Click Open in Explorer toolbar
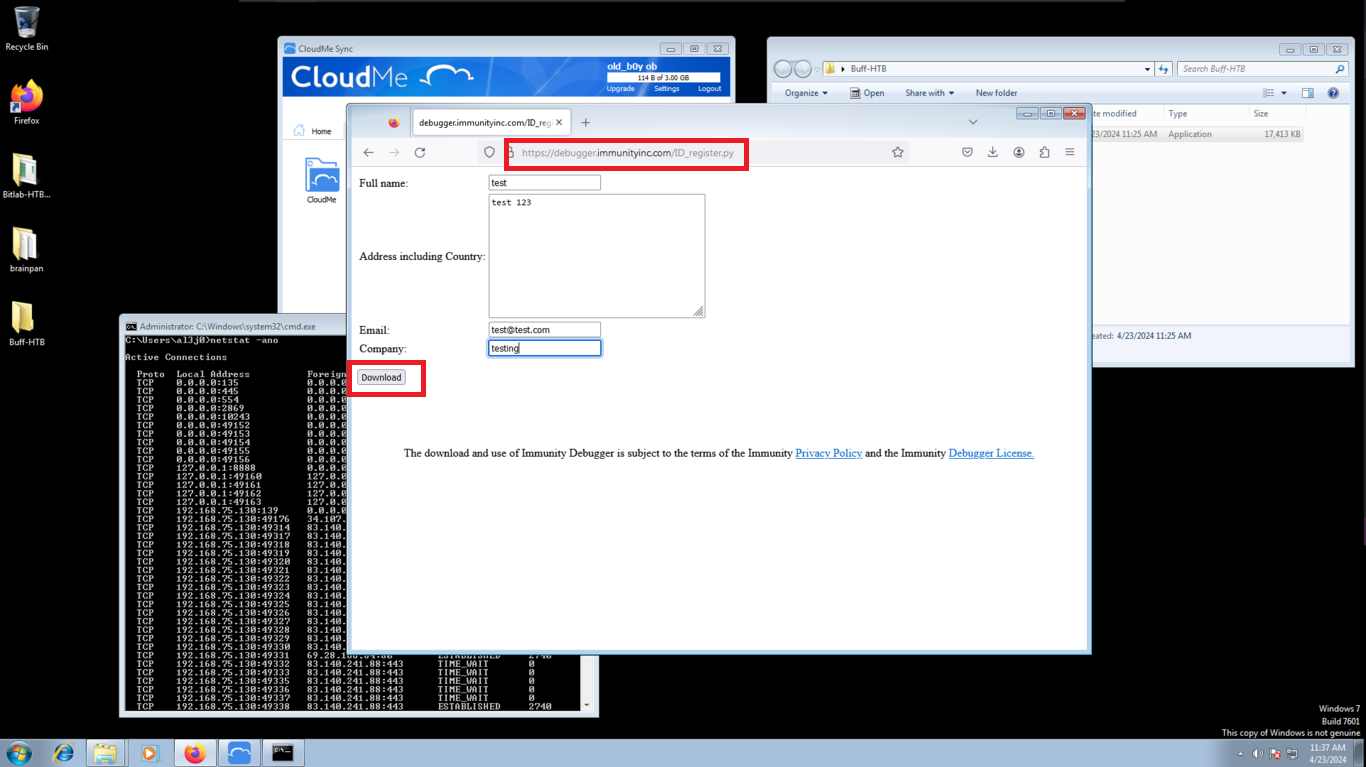The image size is (1366, 767). [x=867, y=93]
